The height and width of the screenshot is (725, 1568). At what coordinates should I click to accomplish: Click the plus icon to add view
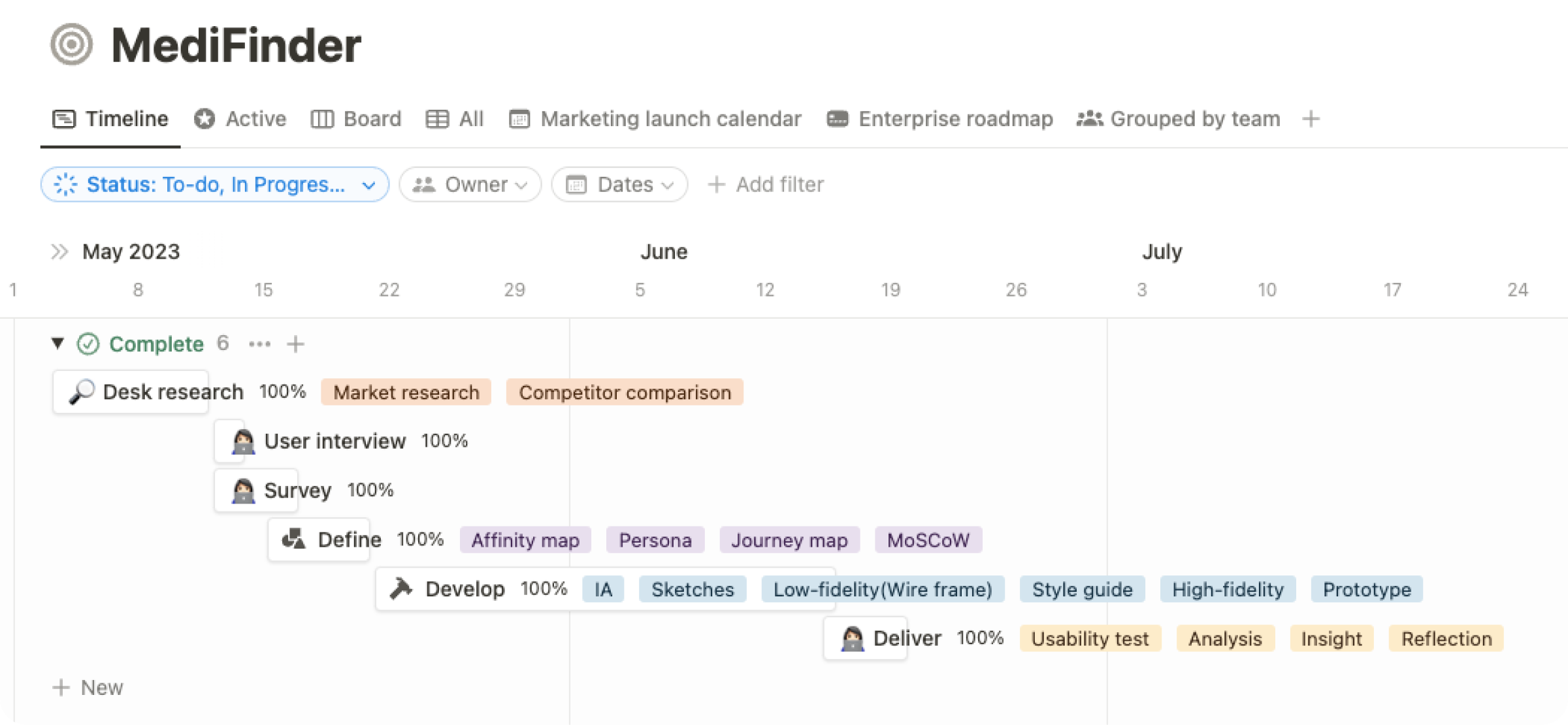tap(1311, 119)
